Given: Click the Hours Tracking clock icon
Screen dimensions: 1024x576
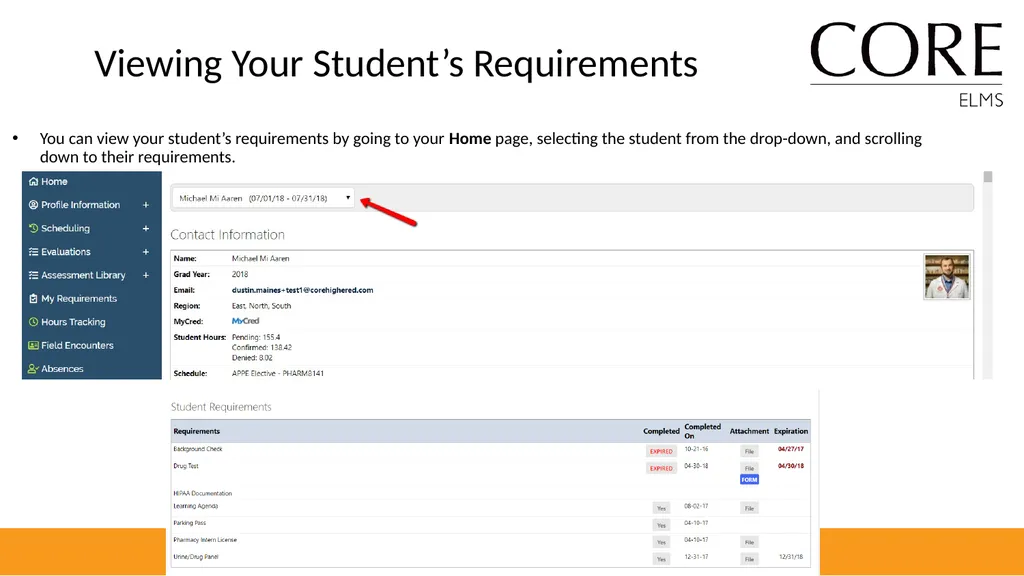Looking at the screenshot, I should (x=33, y=322).
